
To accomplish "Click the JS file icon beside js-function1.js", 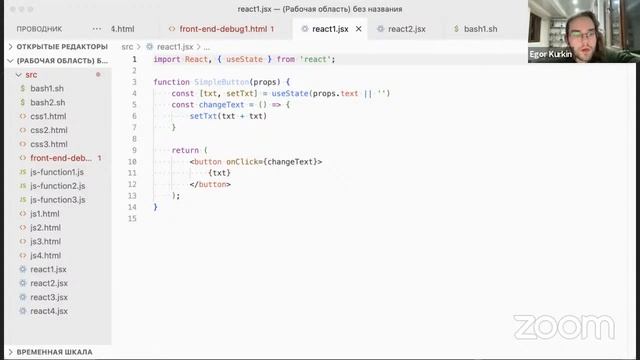I will (x=22, y=172).
